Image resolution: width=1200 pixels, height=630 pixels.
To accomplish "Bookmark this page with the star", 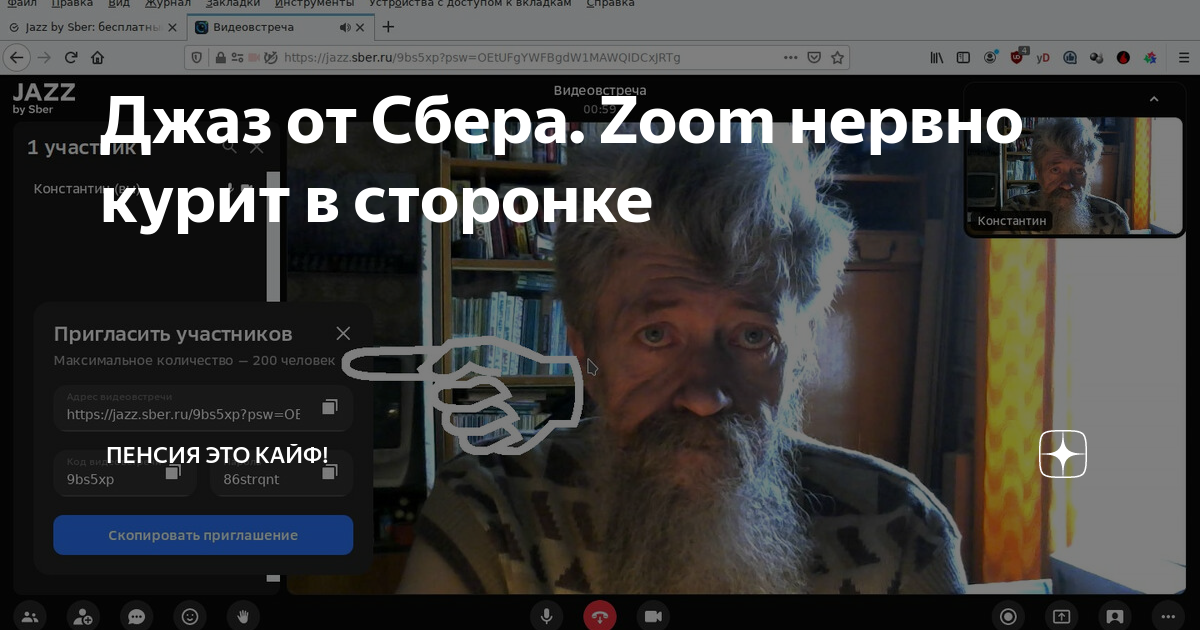I will coord(838,58).
